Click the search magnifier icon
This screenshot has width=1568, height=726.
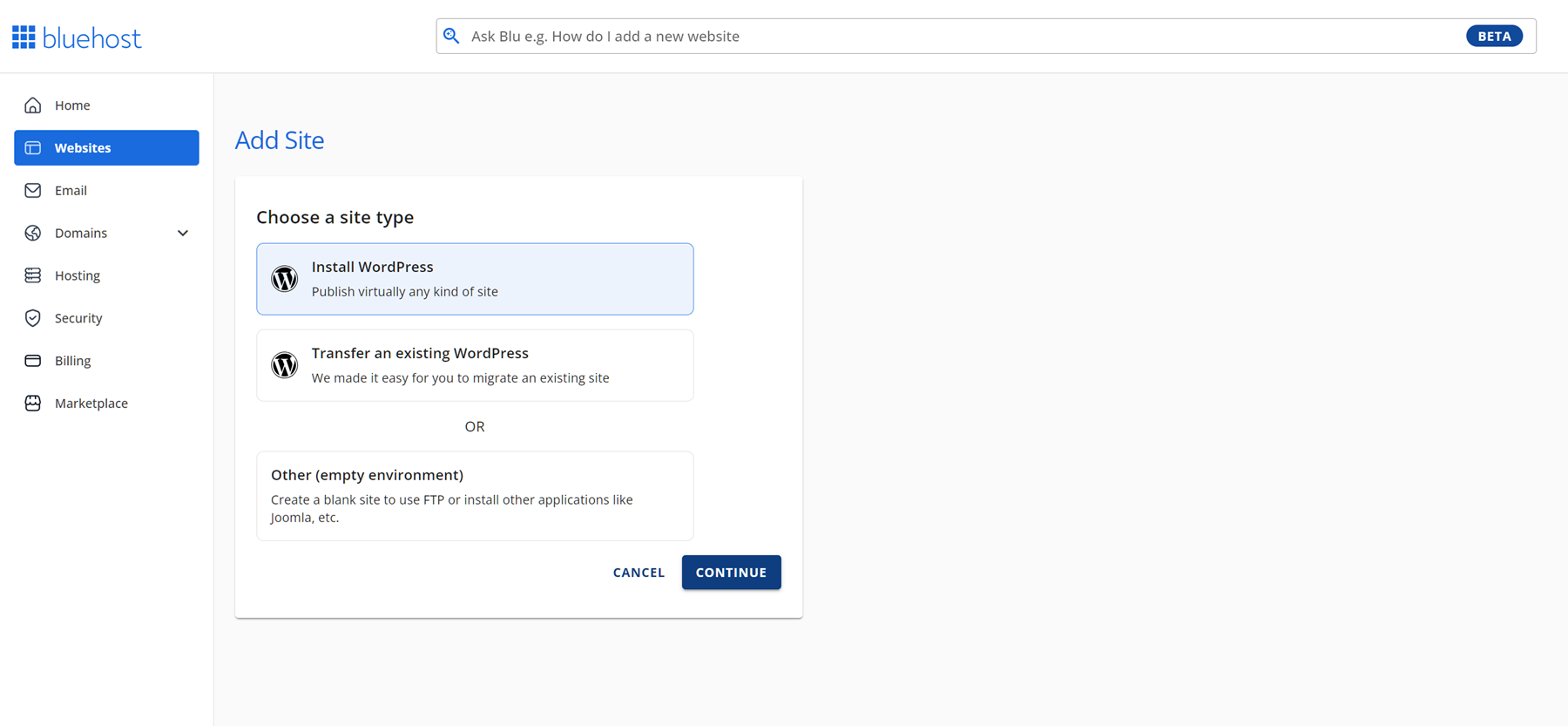click(x=451, y=36)
